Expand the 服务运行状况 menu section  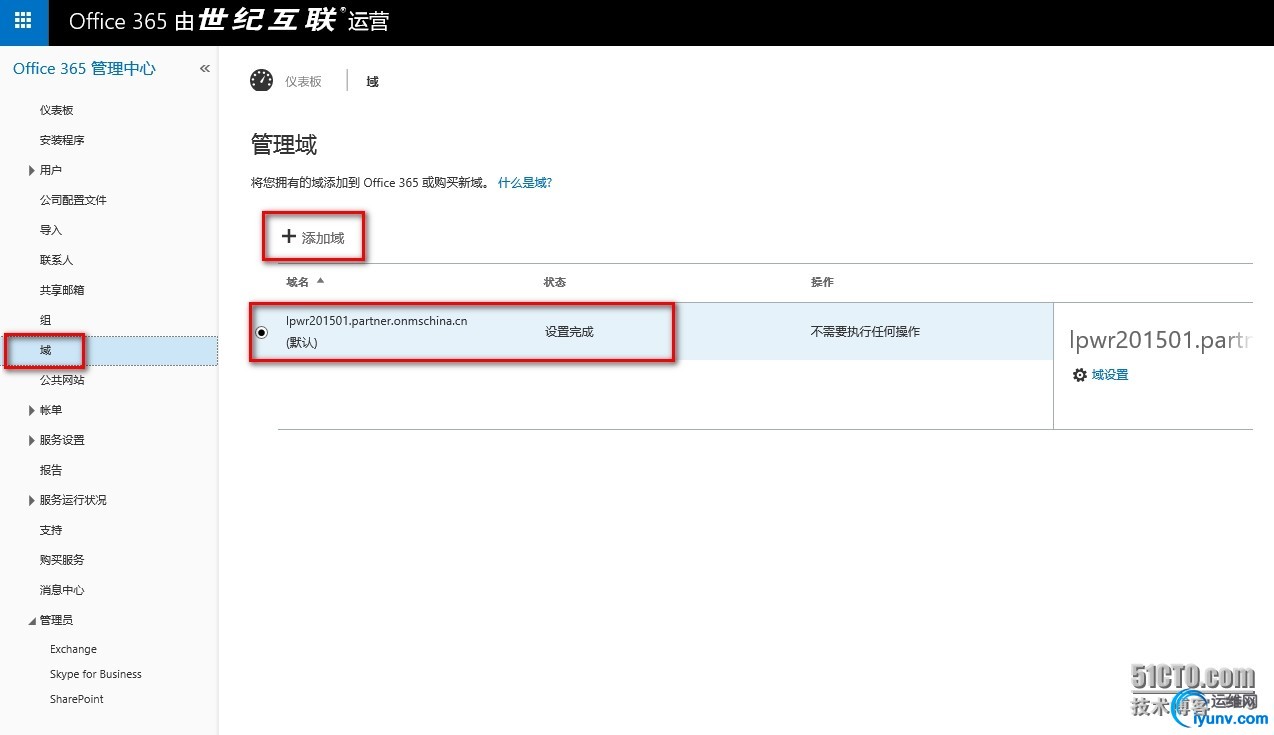[x=32, y=501]
